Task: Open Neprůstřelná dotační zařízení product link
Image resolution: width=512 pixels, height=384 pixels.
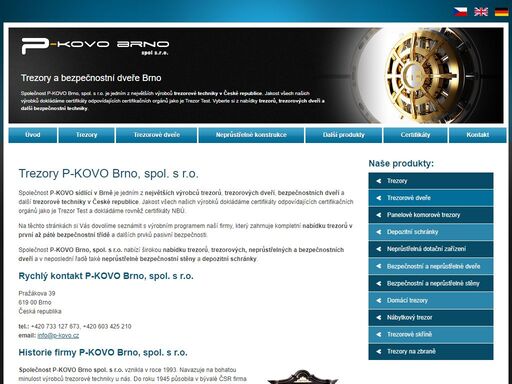Action: [431, 249]
